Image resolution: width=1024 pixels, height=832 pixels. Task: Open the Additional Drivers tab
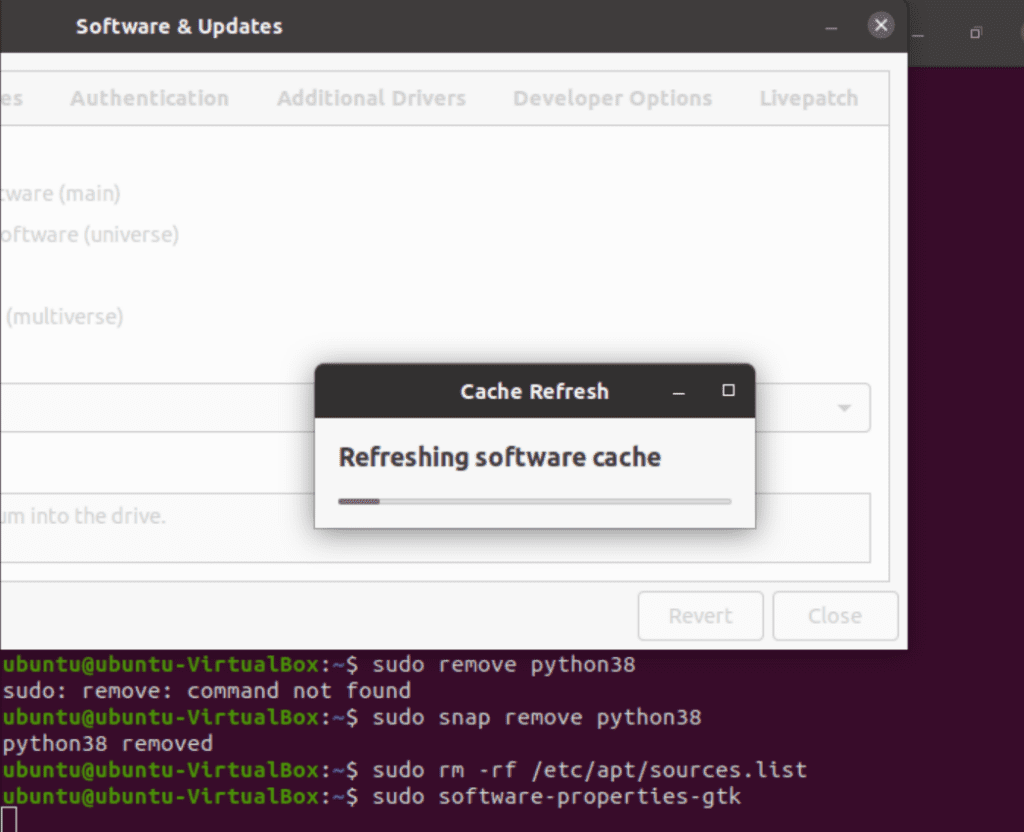(371, 98)
